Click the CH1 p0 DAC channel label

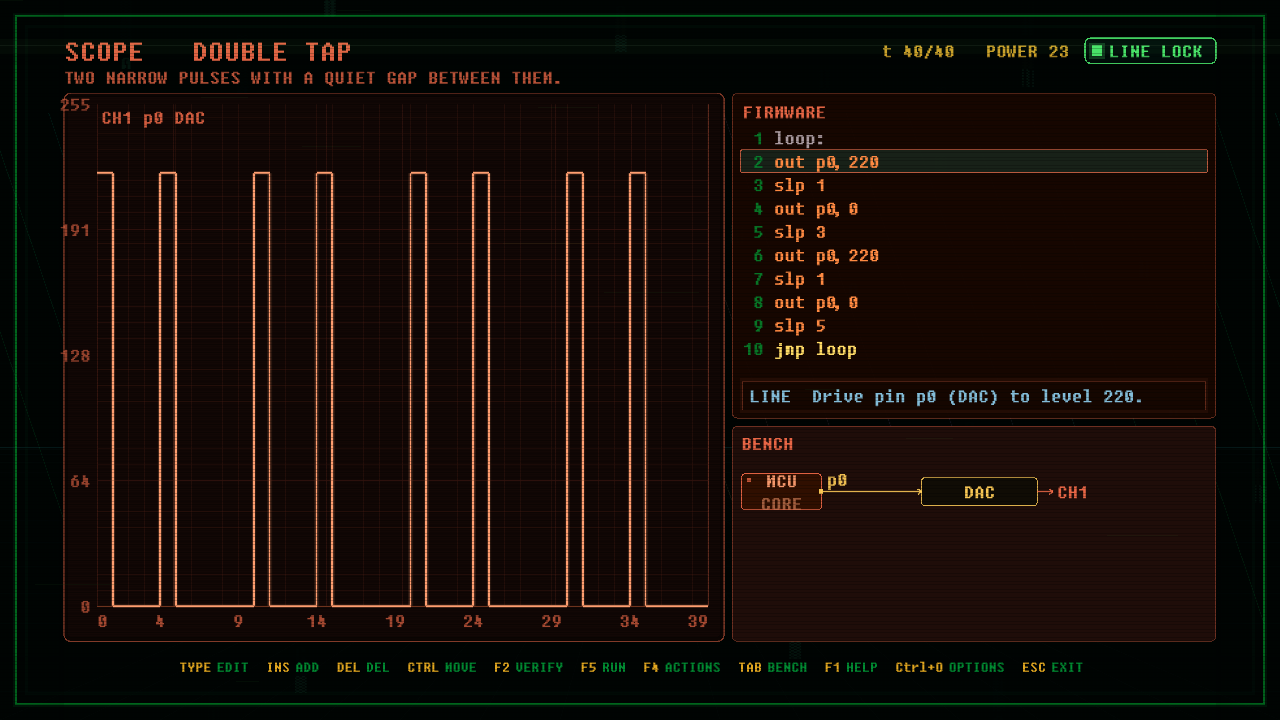(x=153, y=118)
